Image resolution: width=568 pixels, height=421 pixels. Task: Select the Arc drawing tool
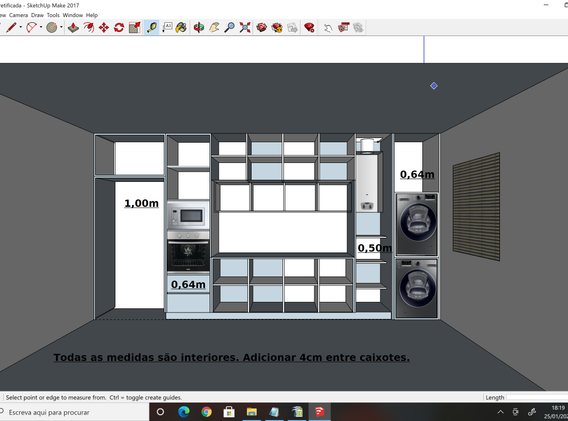click(x=32, y=28)
